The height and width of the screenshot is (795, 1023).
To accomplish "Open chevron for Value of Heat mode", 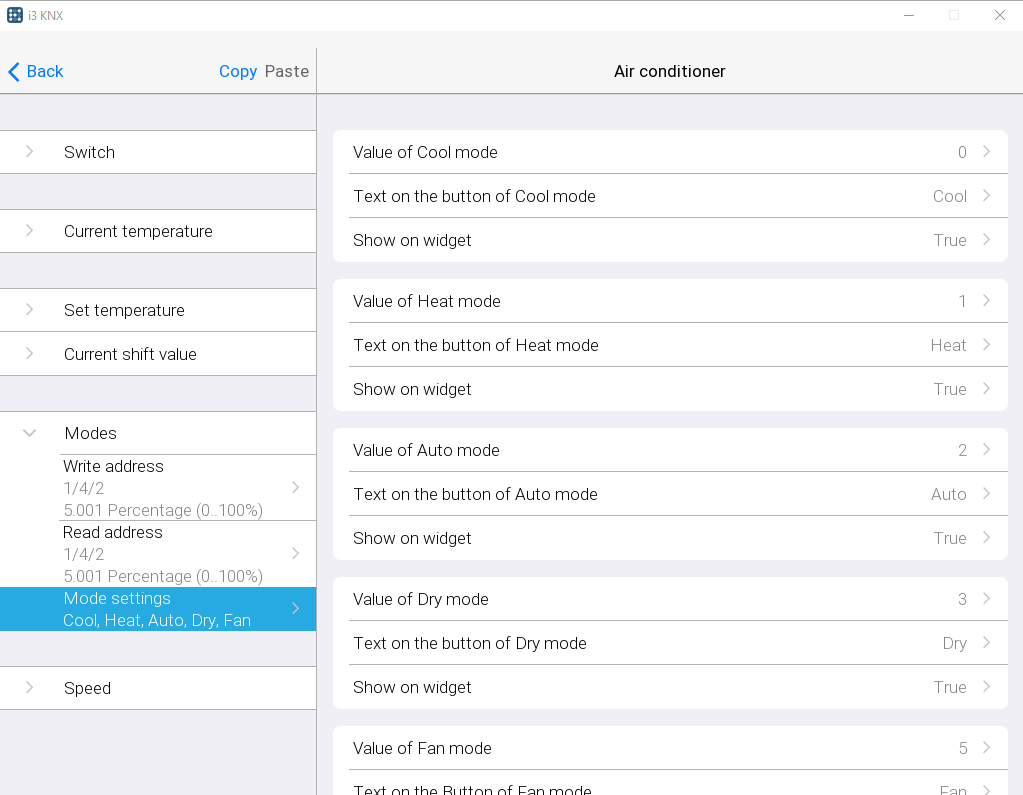I will 986,301.
